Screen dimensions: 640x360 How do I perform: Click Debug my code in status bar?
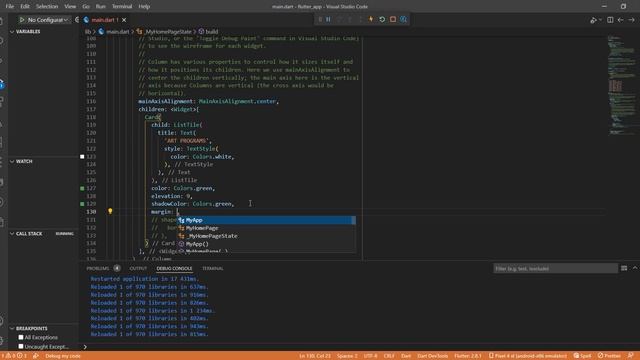point(63,356)
